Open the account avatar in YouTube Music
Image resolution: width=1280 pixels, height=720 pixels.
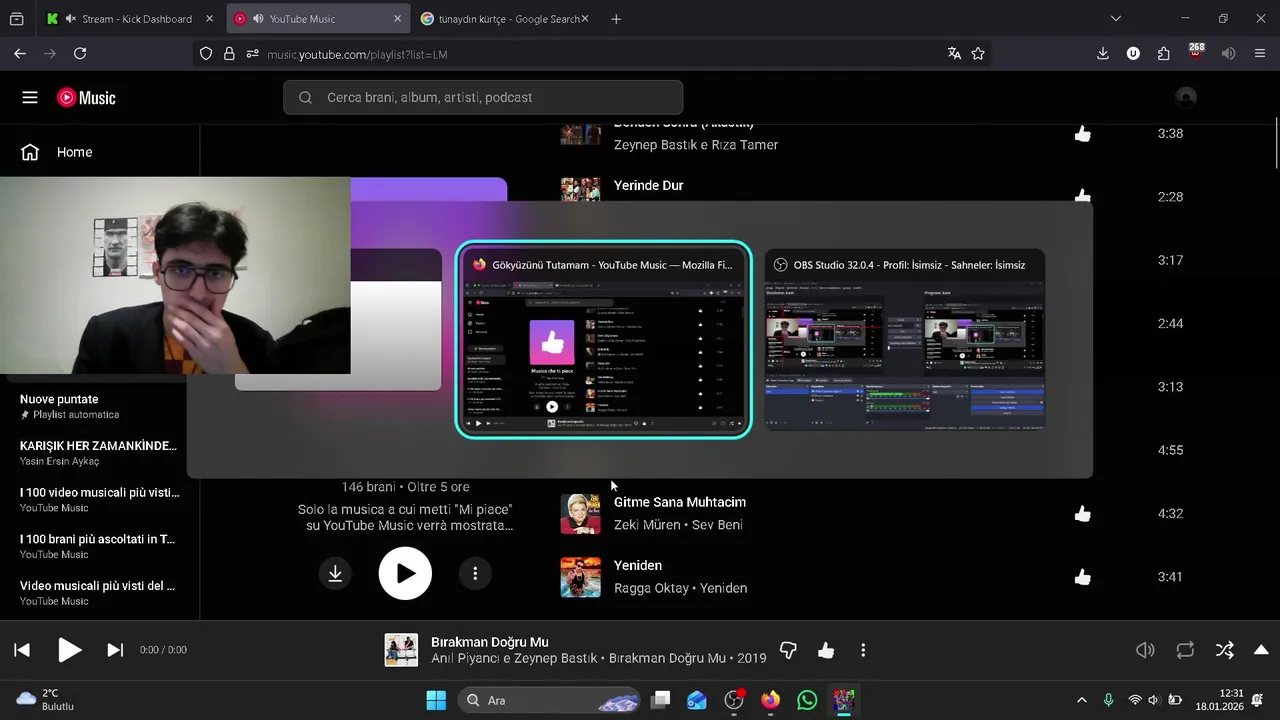click(1186, 97)
